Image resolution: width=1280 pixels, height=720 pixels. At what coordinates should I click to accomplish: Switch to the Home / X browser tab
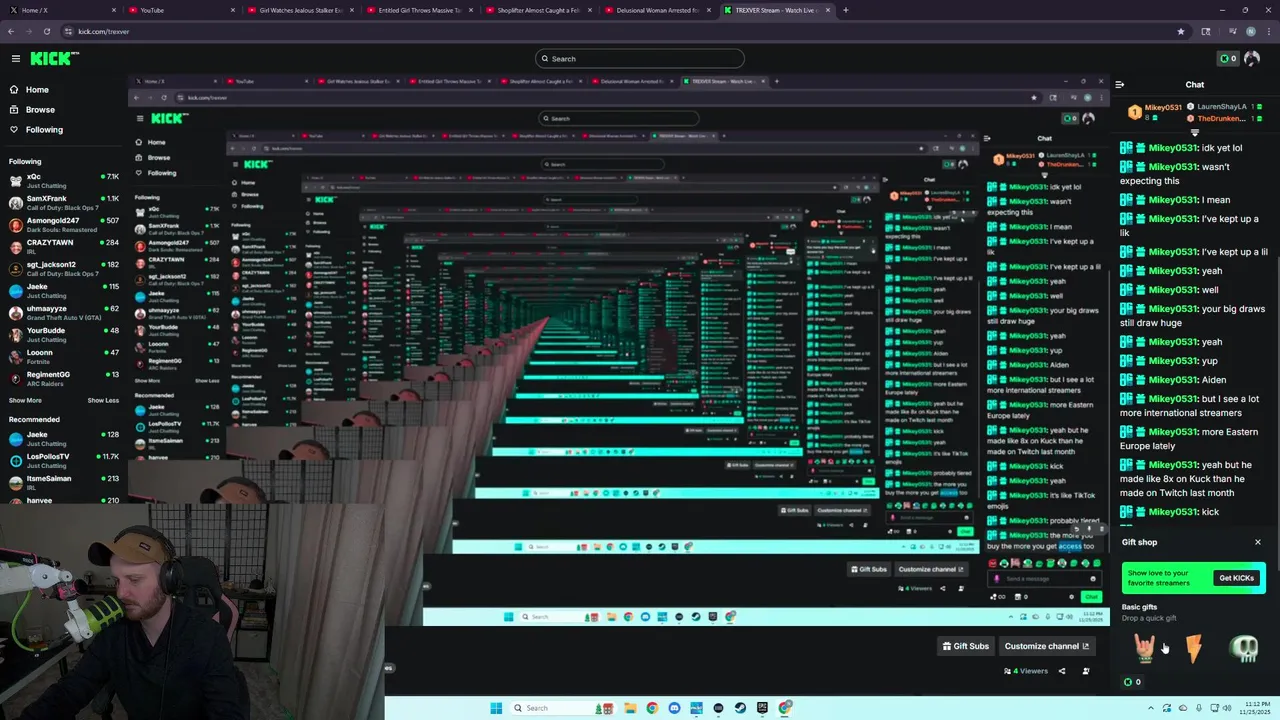60,10
